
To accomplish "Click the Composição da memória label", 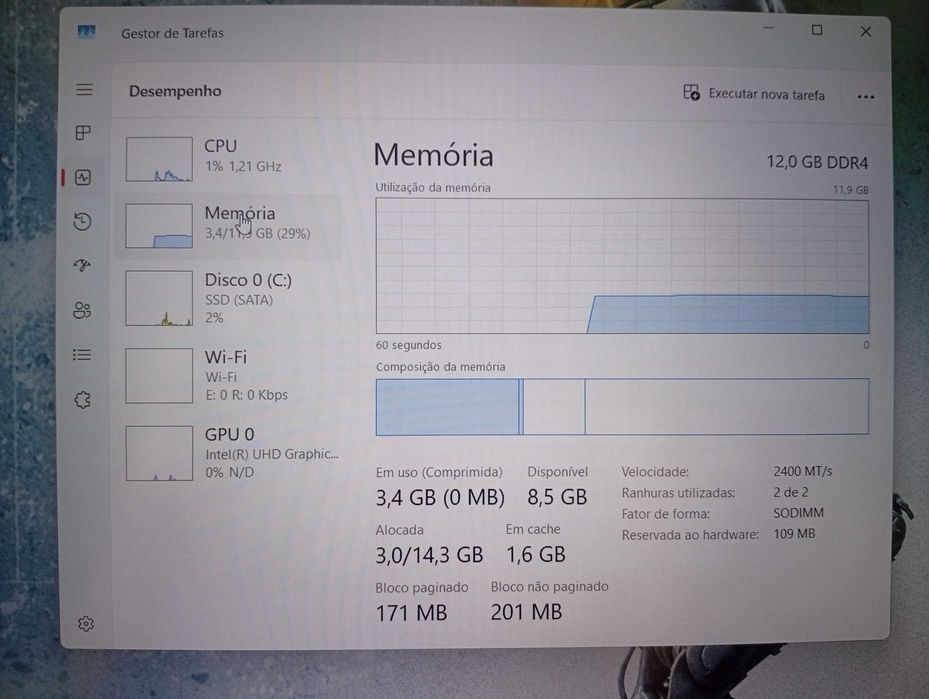I will 441,367.
